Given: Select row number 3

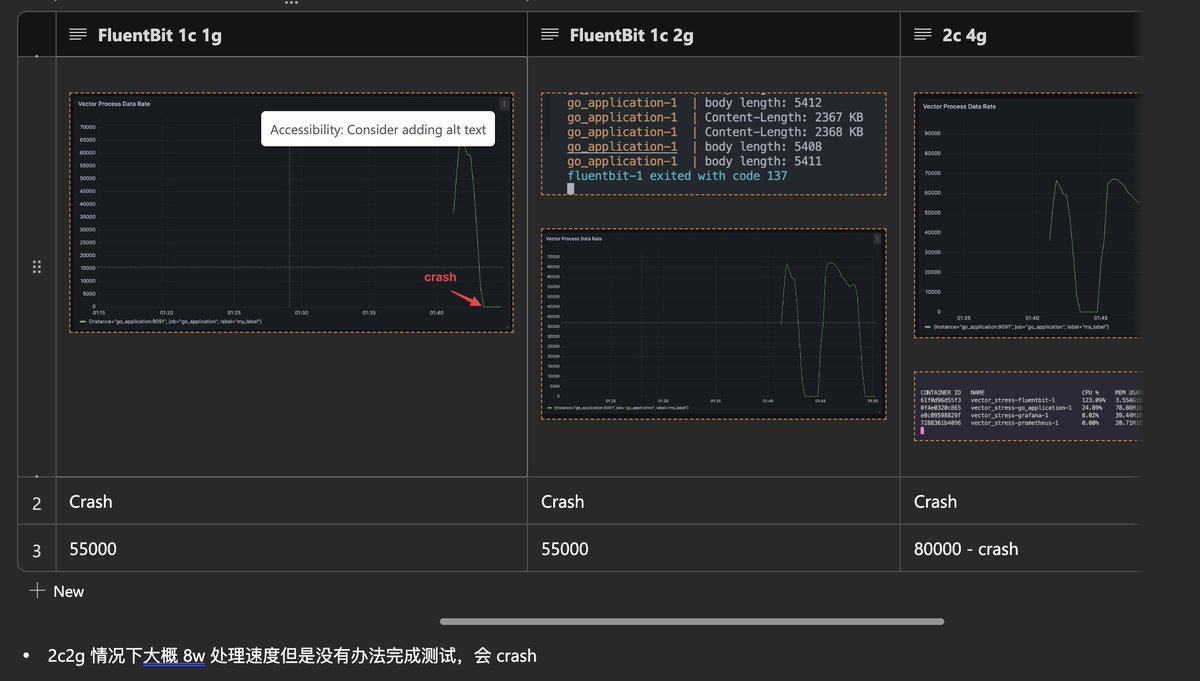Looking at the screenshot, I should click(x=37, y=549).
